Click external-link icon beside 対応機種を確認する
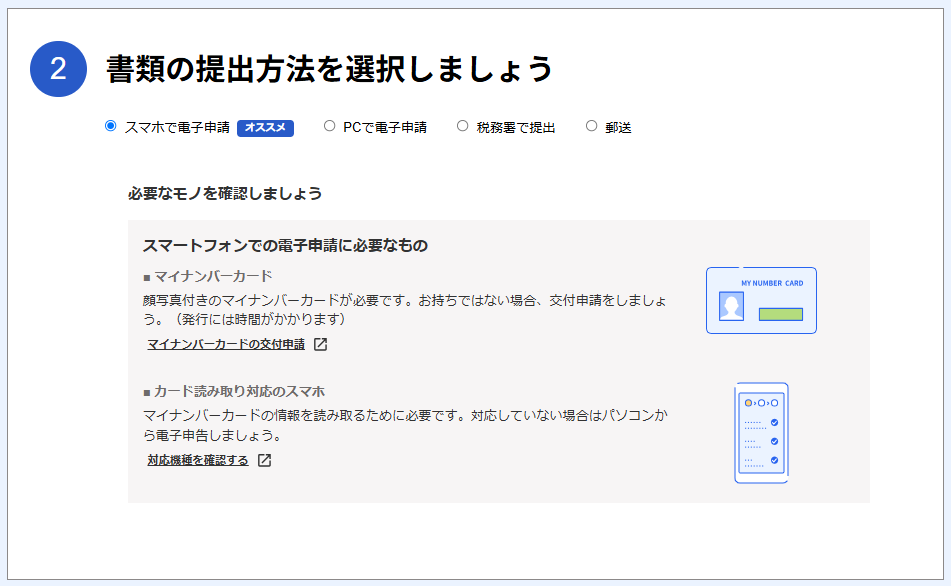 (264, 460)
